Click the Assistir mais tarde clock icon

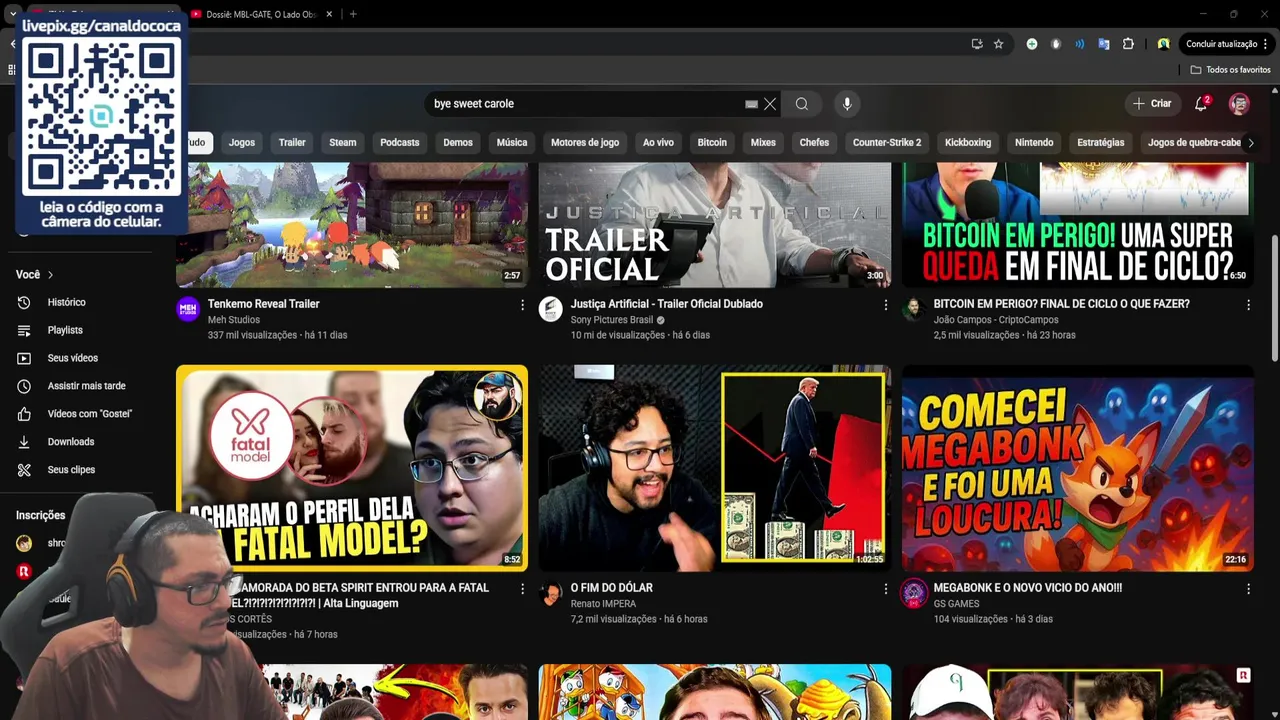(24, 386)
